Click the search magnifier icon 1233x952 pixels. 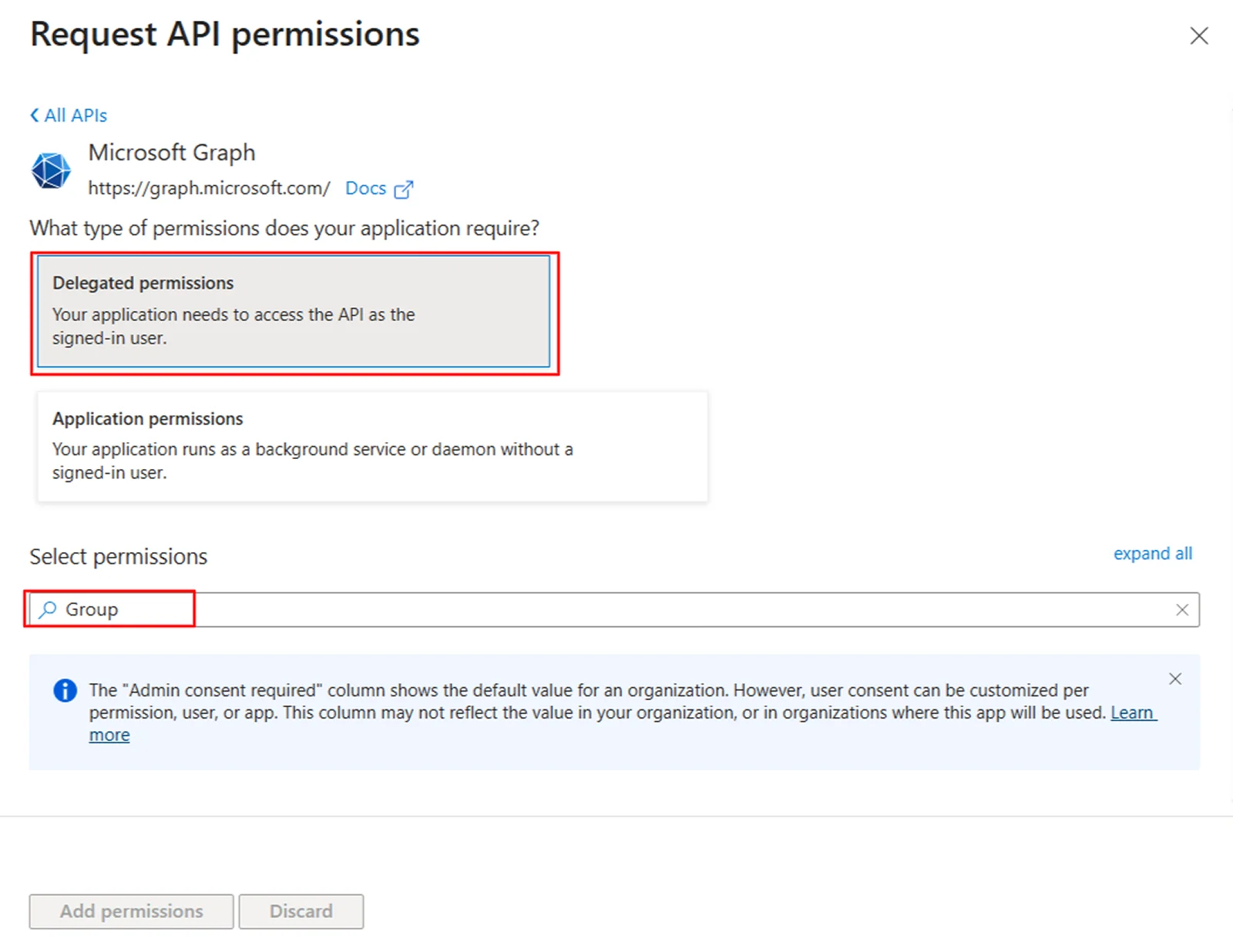(x=46, y=609)
